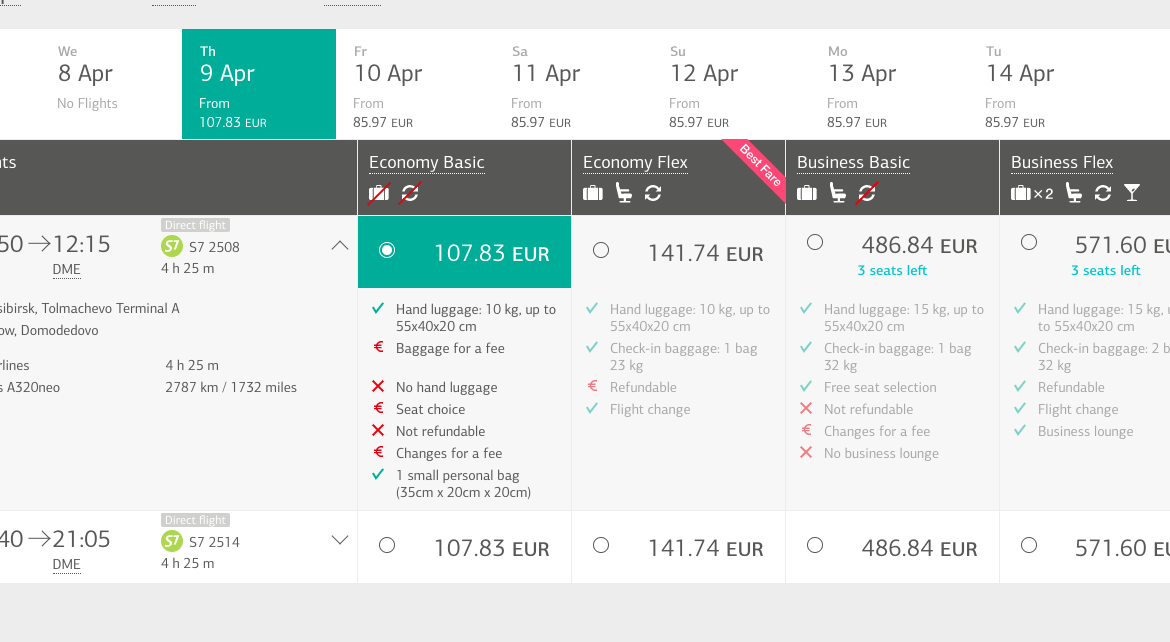Viewport: 1170px width, 642px height.
Task: Click the exchange arrows icon under Business Flex
Action: pyautogui.click(x=1103, y=193)
